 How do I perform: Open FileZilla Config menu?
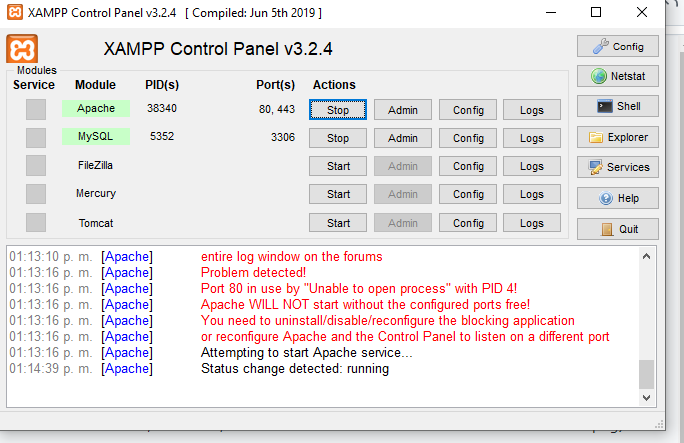(x=468, y=166)
